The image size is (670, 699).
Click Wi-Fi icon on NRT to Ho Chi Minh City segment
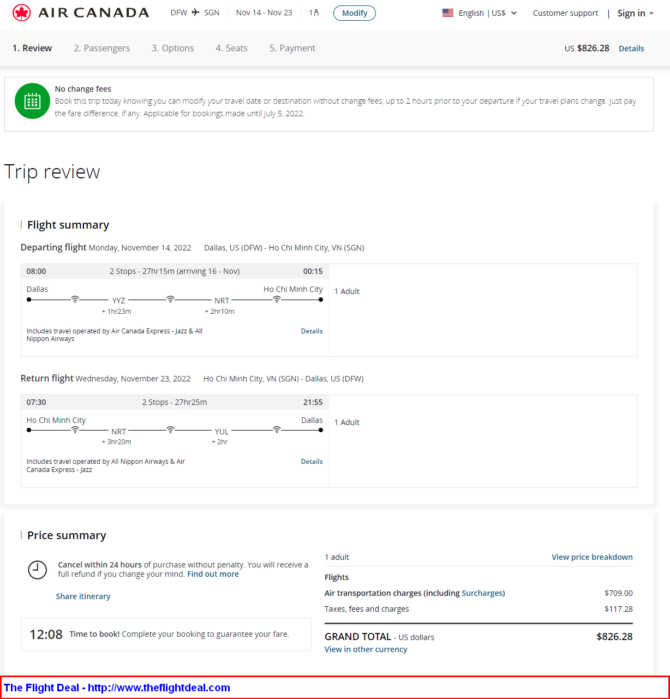click(x=277, y=299)
